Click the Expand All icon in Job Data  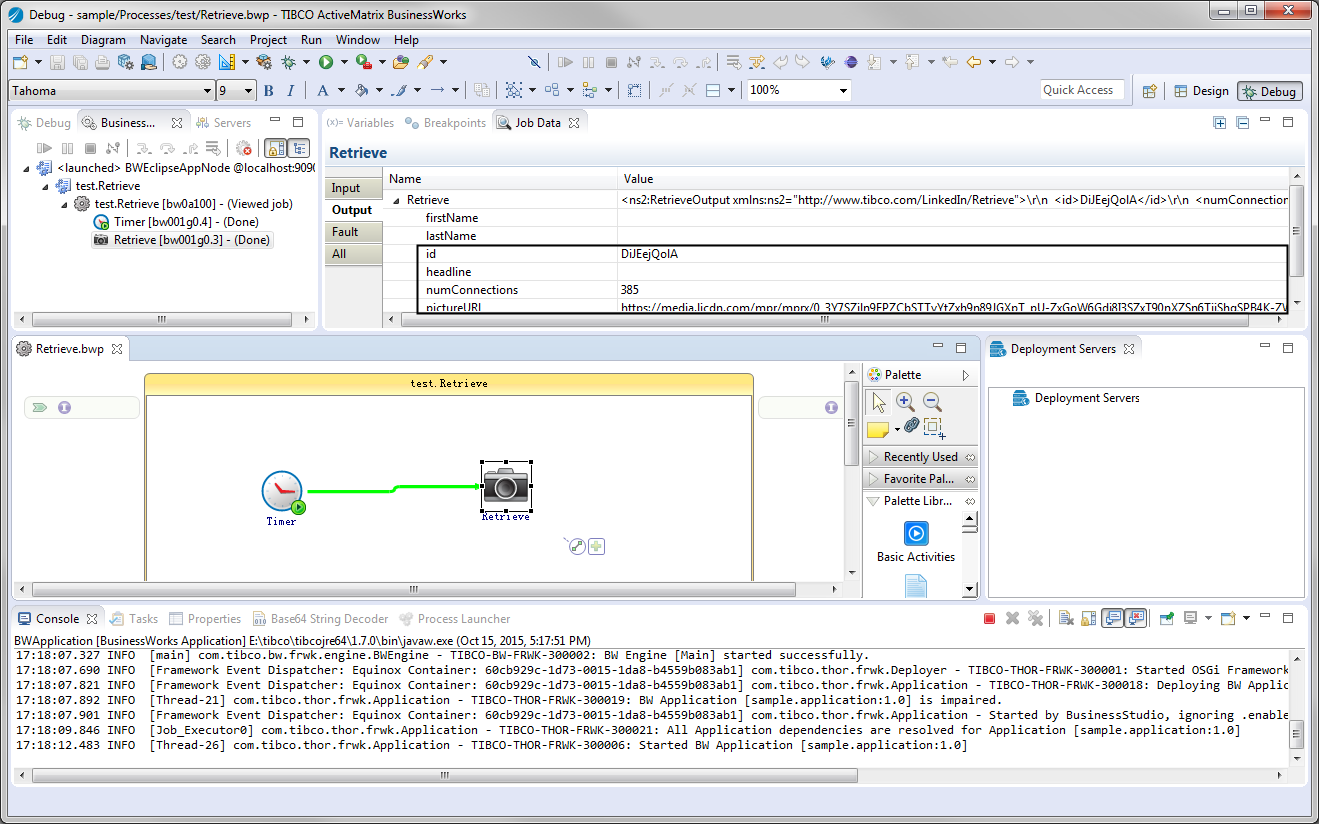tap(1220, 123)
